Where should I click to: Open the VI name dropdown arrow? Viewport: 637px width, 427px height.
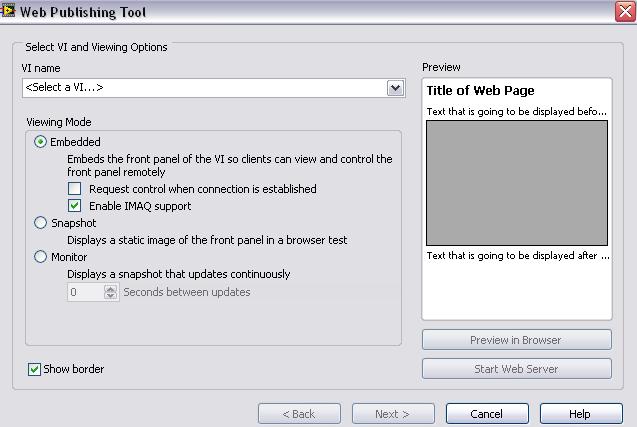point(396,88)
